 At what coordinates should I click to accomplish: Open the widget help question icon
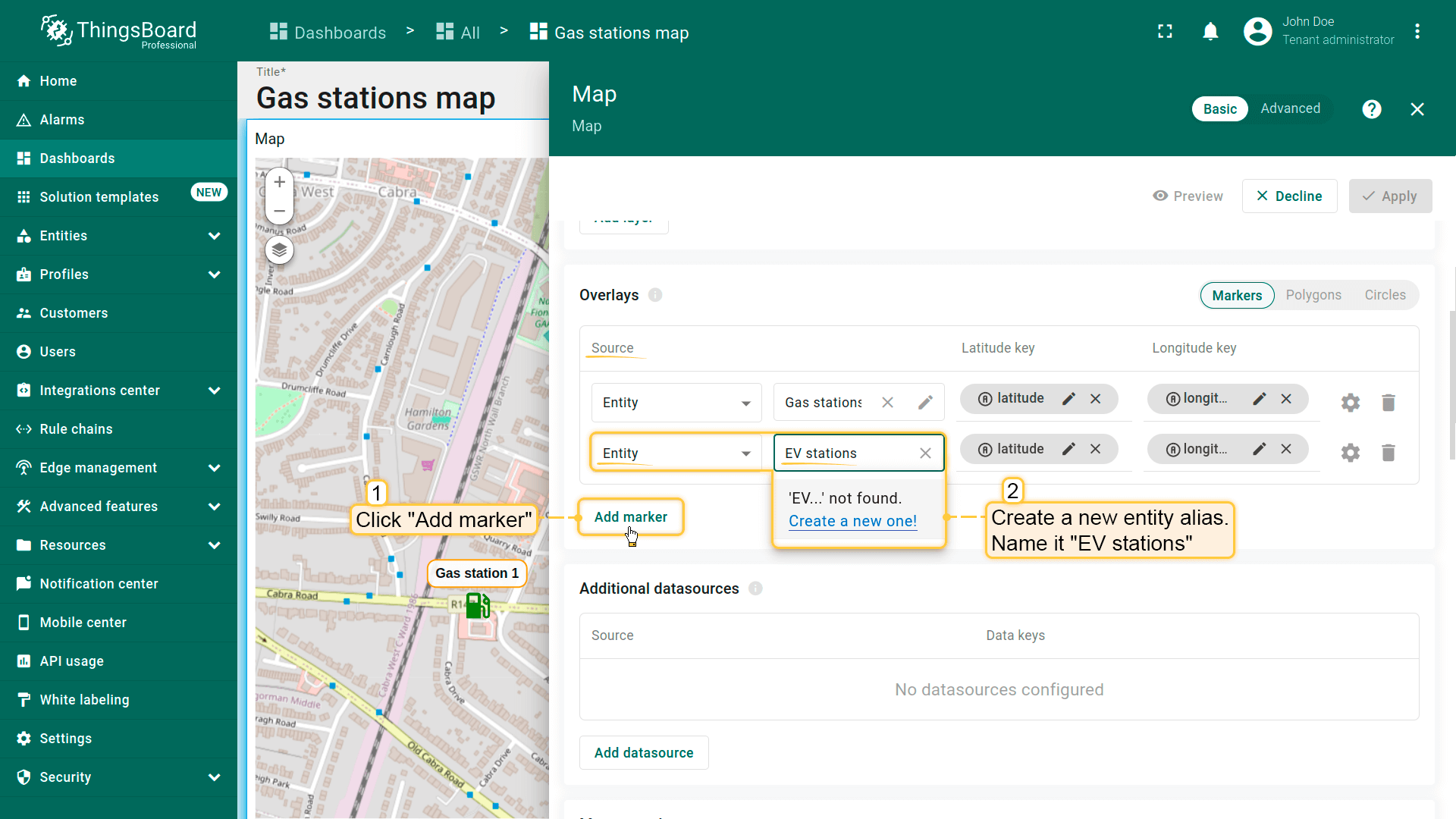point(1371,109)
